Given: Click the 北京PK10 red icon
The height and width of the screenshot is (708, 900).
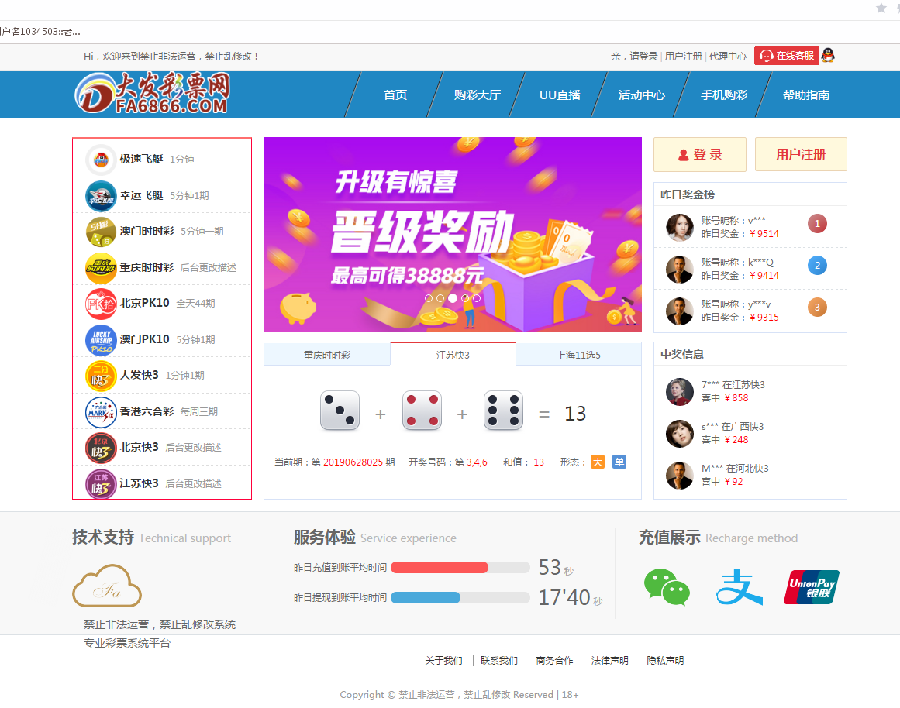Looking at the screenshot, I should click(x=100, y=303).
